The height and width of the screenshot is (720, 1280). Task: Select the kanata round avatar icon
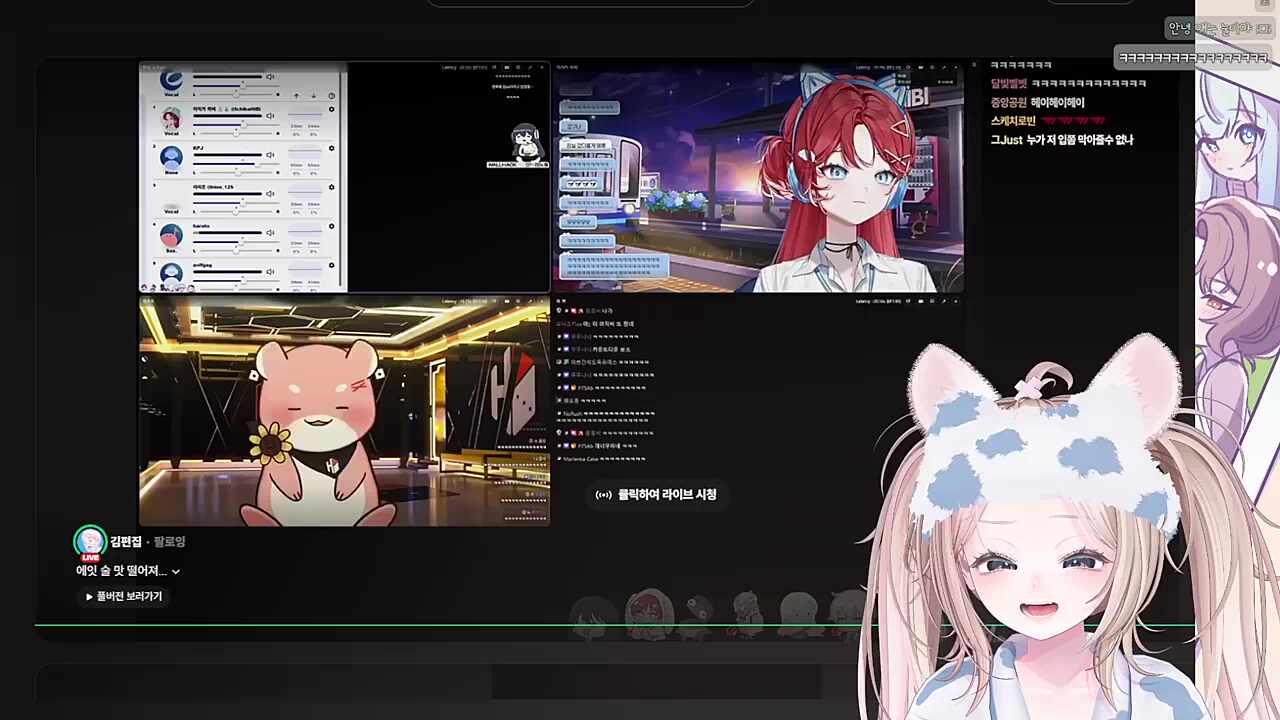[x=171, y=235]
